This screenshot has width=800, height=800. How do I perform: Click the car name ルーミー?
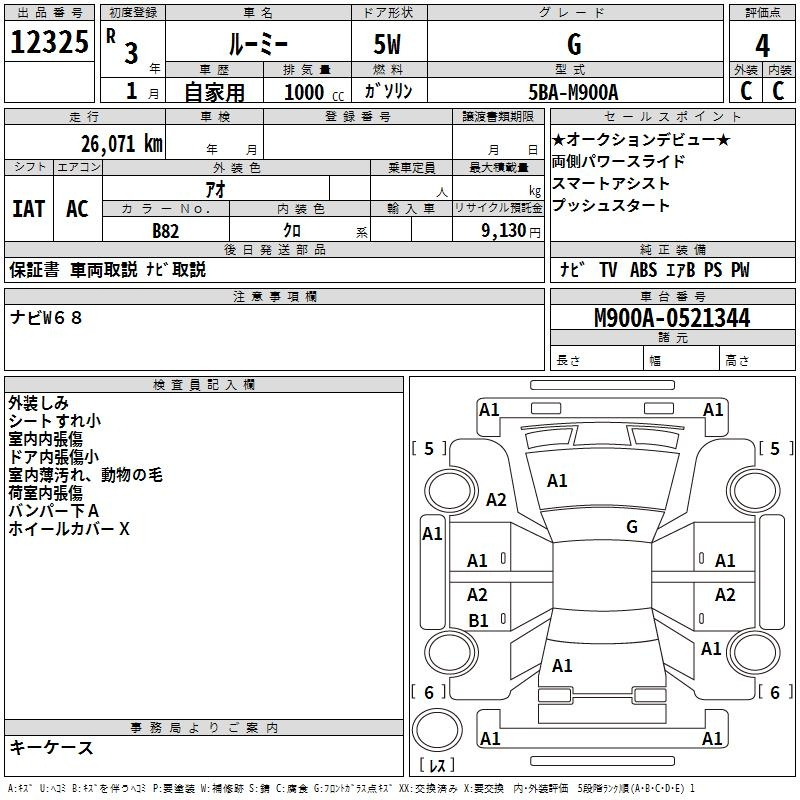click(258, 44)
